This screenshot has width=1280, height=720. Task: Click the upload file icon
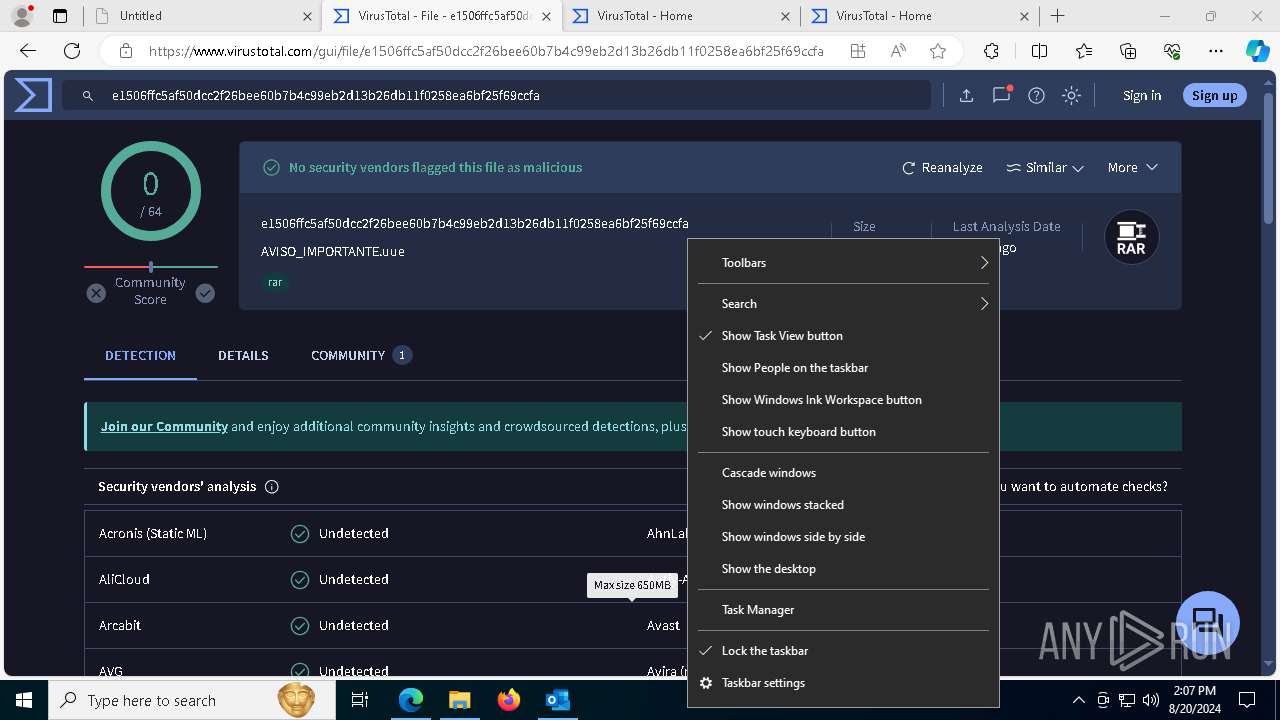click(x=966, y=95)
